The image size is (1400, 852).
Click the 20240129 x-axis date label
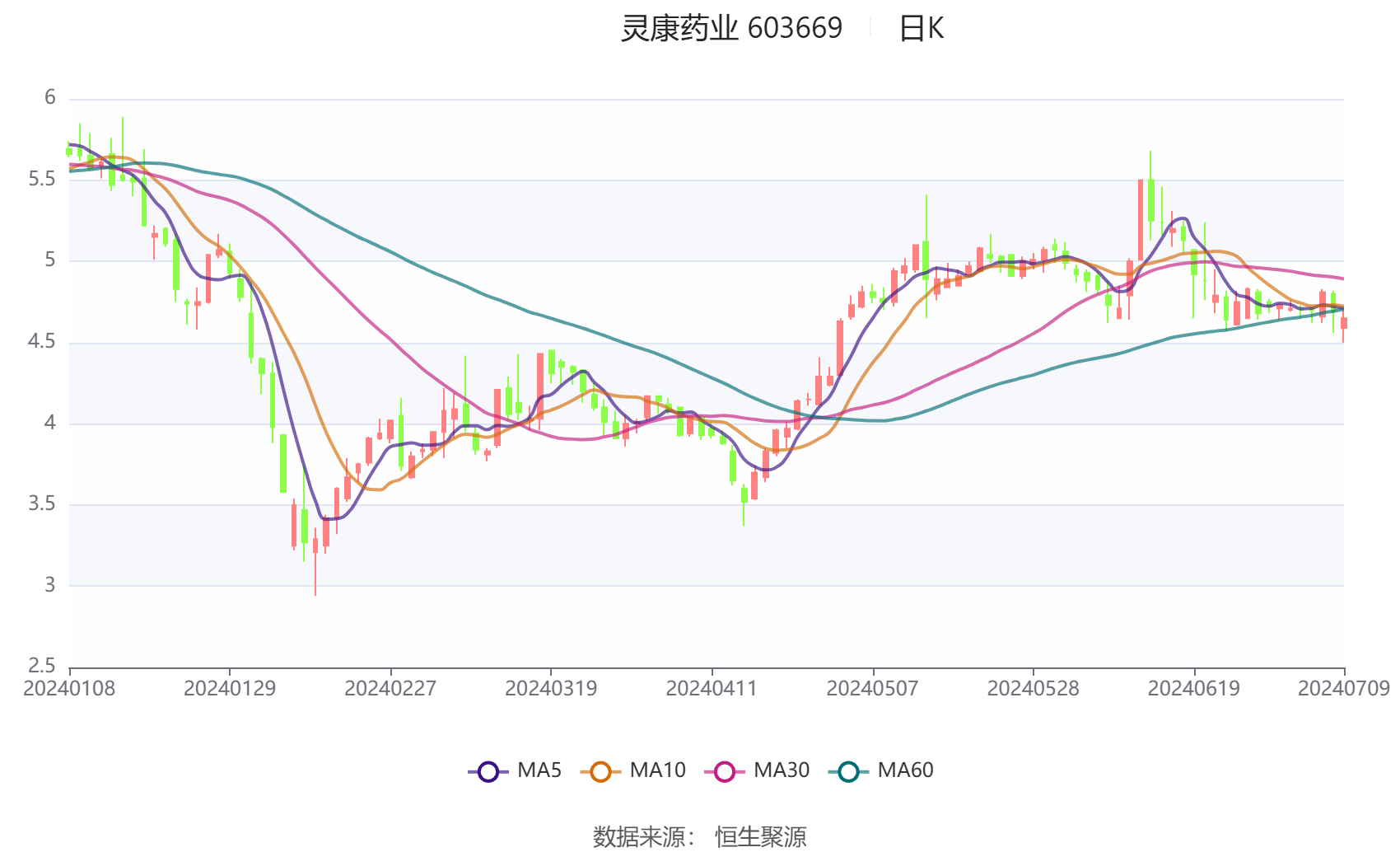tap(230, 688)
